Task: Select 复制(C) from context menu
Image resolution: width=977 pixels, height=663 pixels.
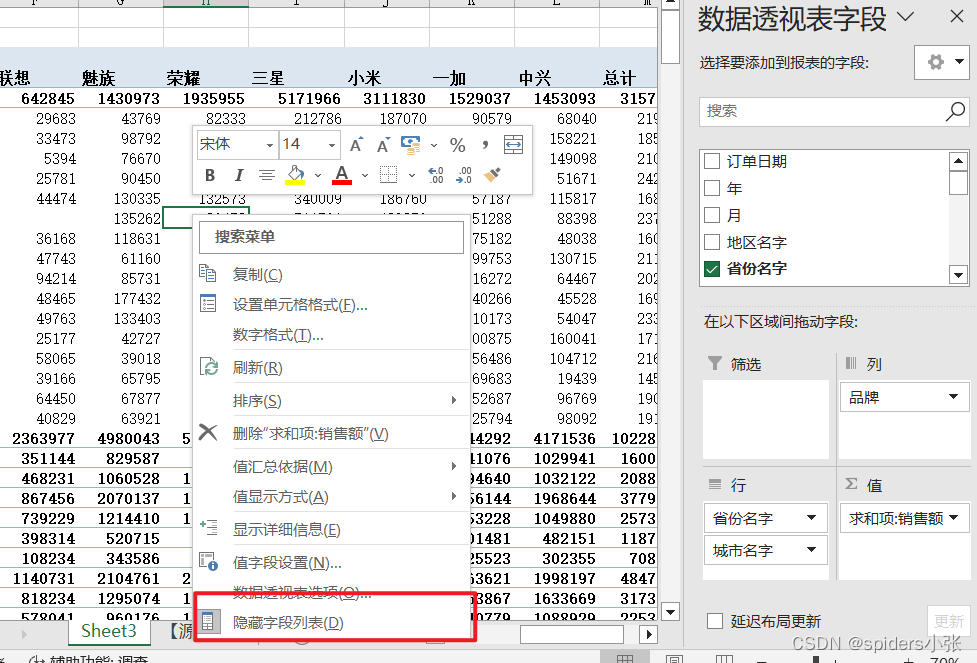Action: coord(331,274)
